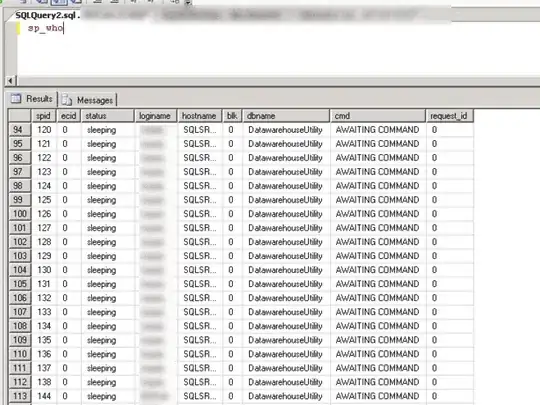Open the Messages tab
The height and width of the screenshot is (405, 540).
pos(87,100)
